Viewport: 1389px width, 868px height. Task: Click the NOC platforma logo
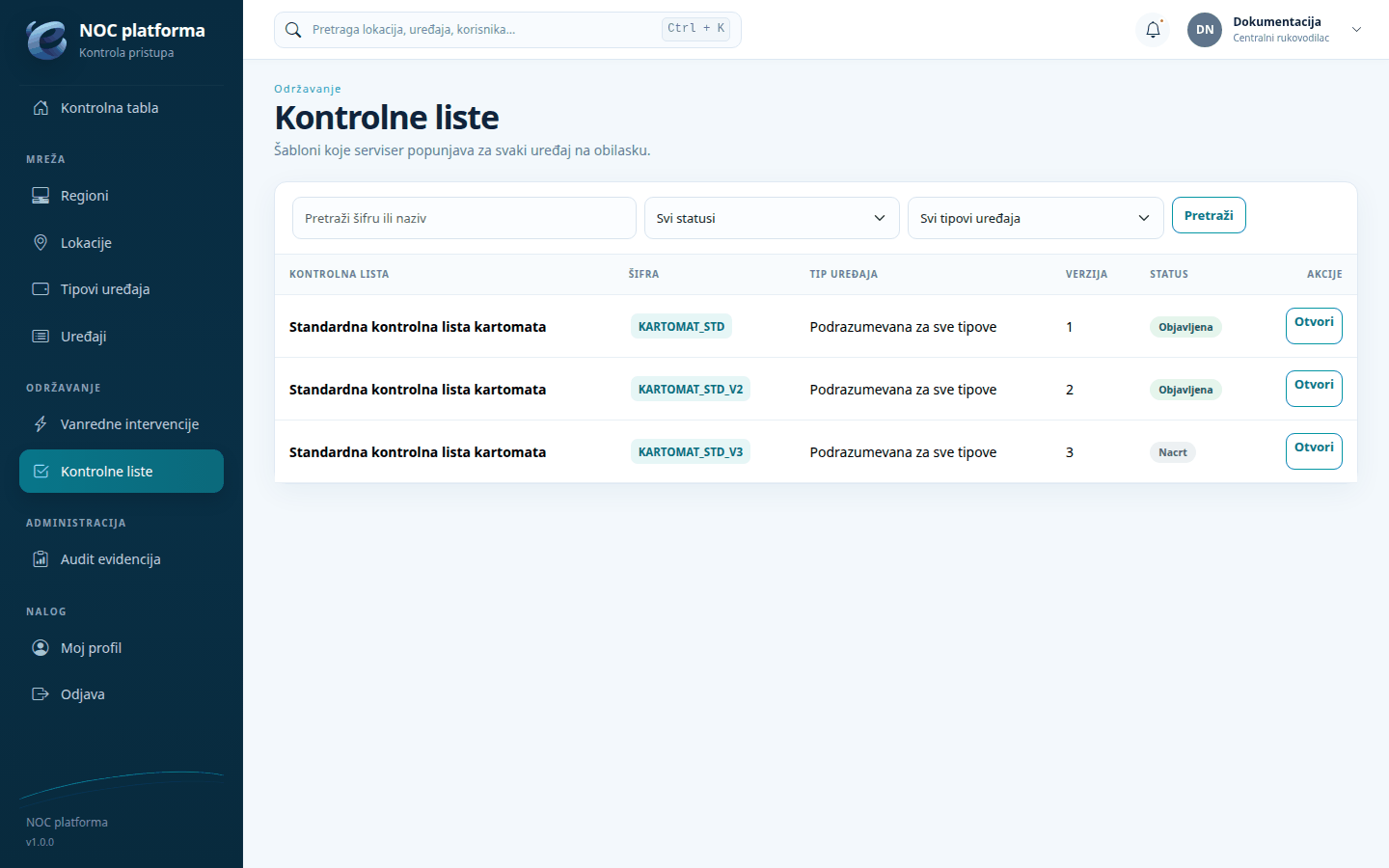(x=46, y=40)
